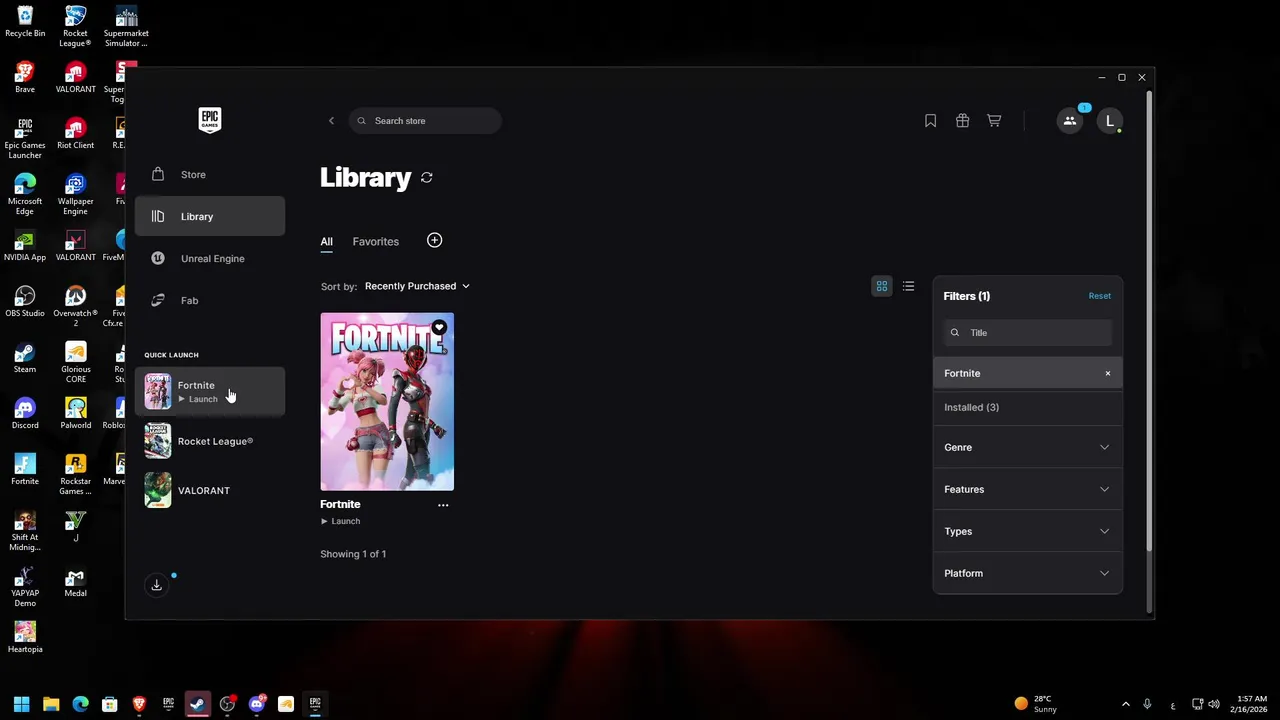Click the Fortnite cover thumbnail
The height and width of the screenshot is (720, 1280).
tap(387, 402)
